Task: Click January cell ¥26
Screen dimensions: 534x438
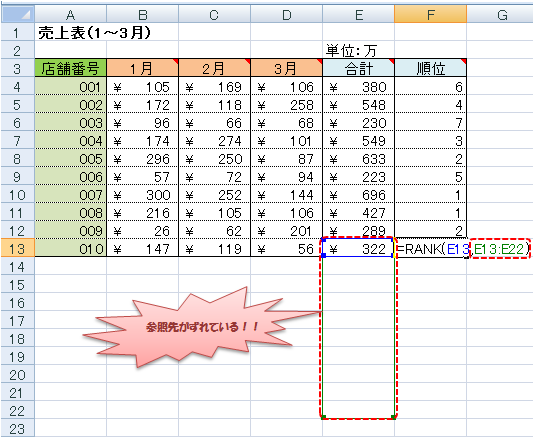Action: pyautogui.click(x=143, y=231)
